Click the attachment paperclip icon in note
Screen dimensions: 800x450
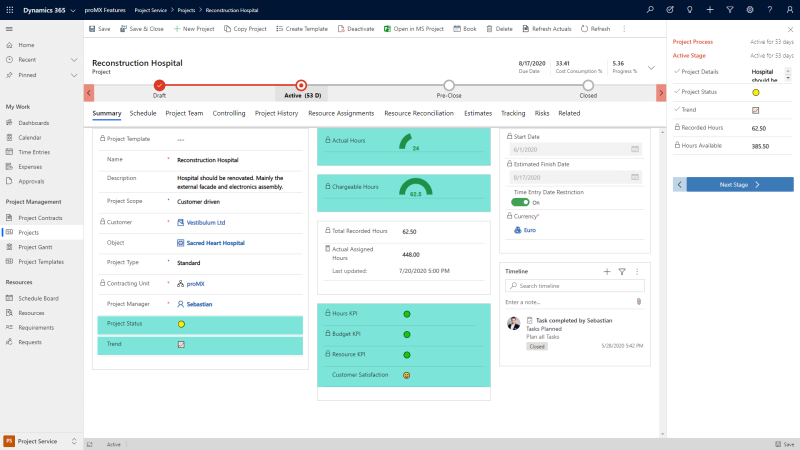[638, 301]
